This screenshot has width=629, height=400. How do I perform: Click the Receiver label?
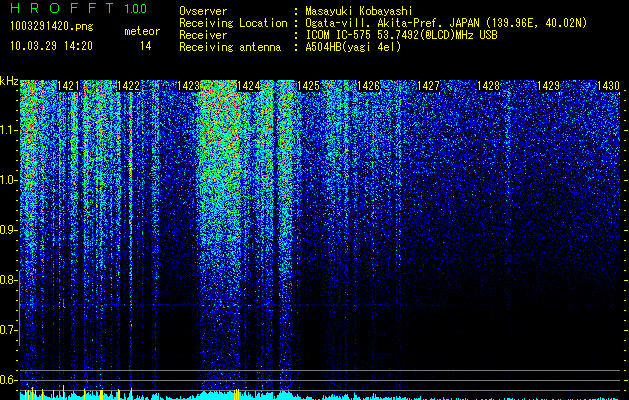203,35
